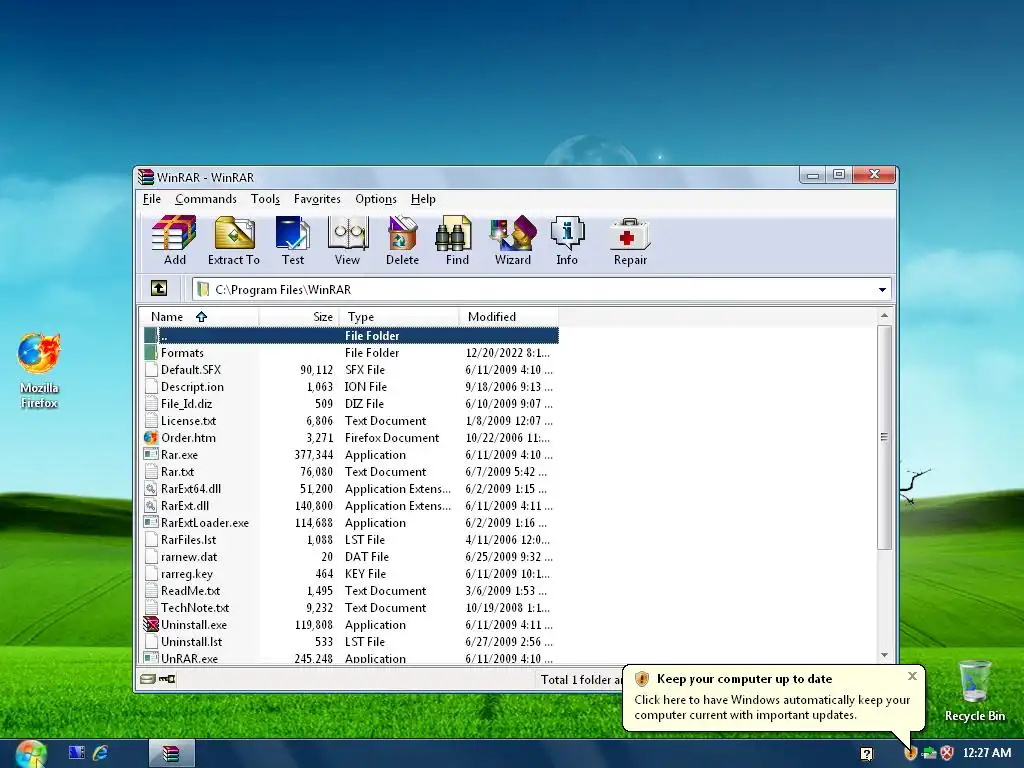Click the WinRAR taskbar button
This screenshot has width=1024, height=768.
coord(171,753)
